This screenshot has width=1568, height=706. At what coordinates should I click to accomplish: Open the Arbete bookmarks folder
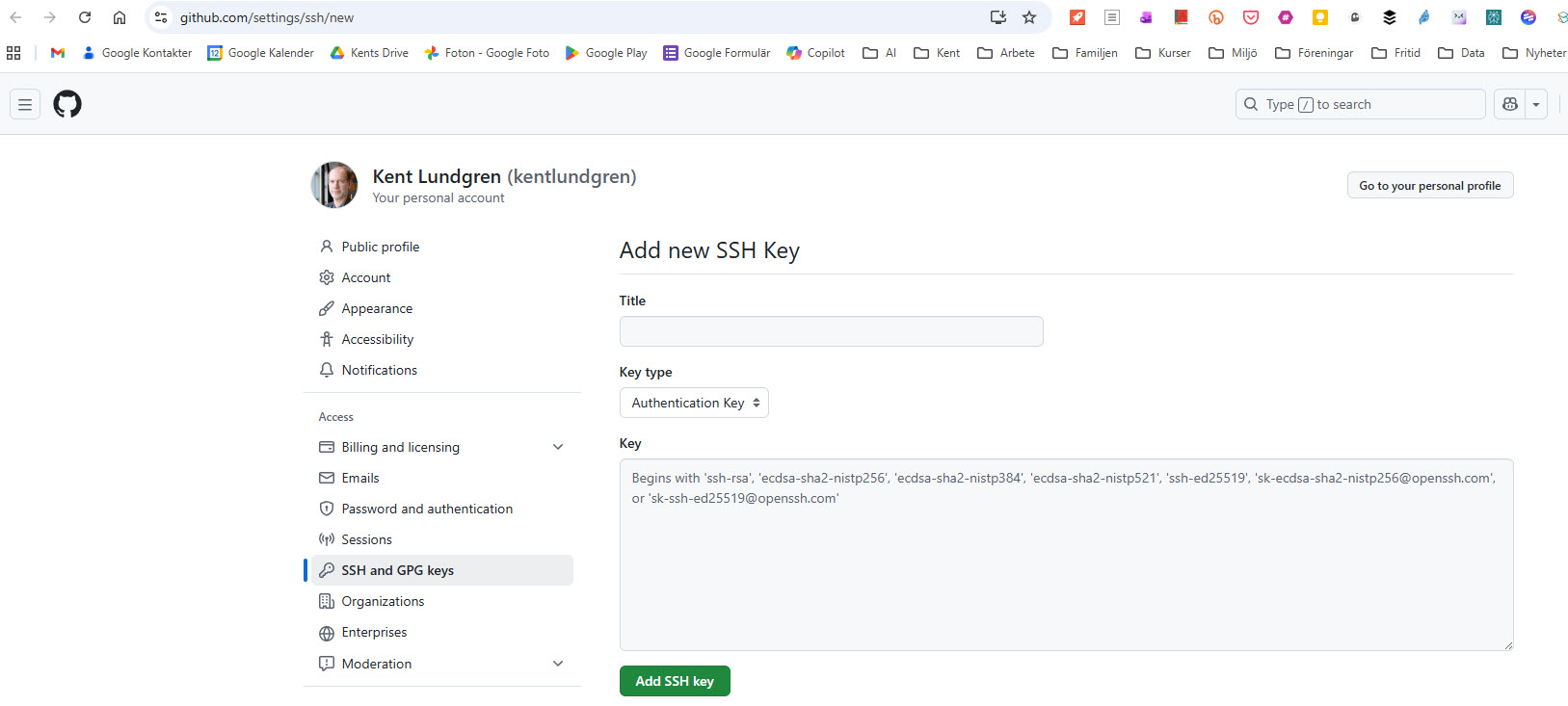(1006, 53)
